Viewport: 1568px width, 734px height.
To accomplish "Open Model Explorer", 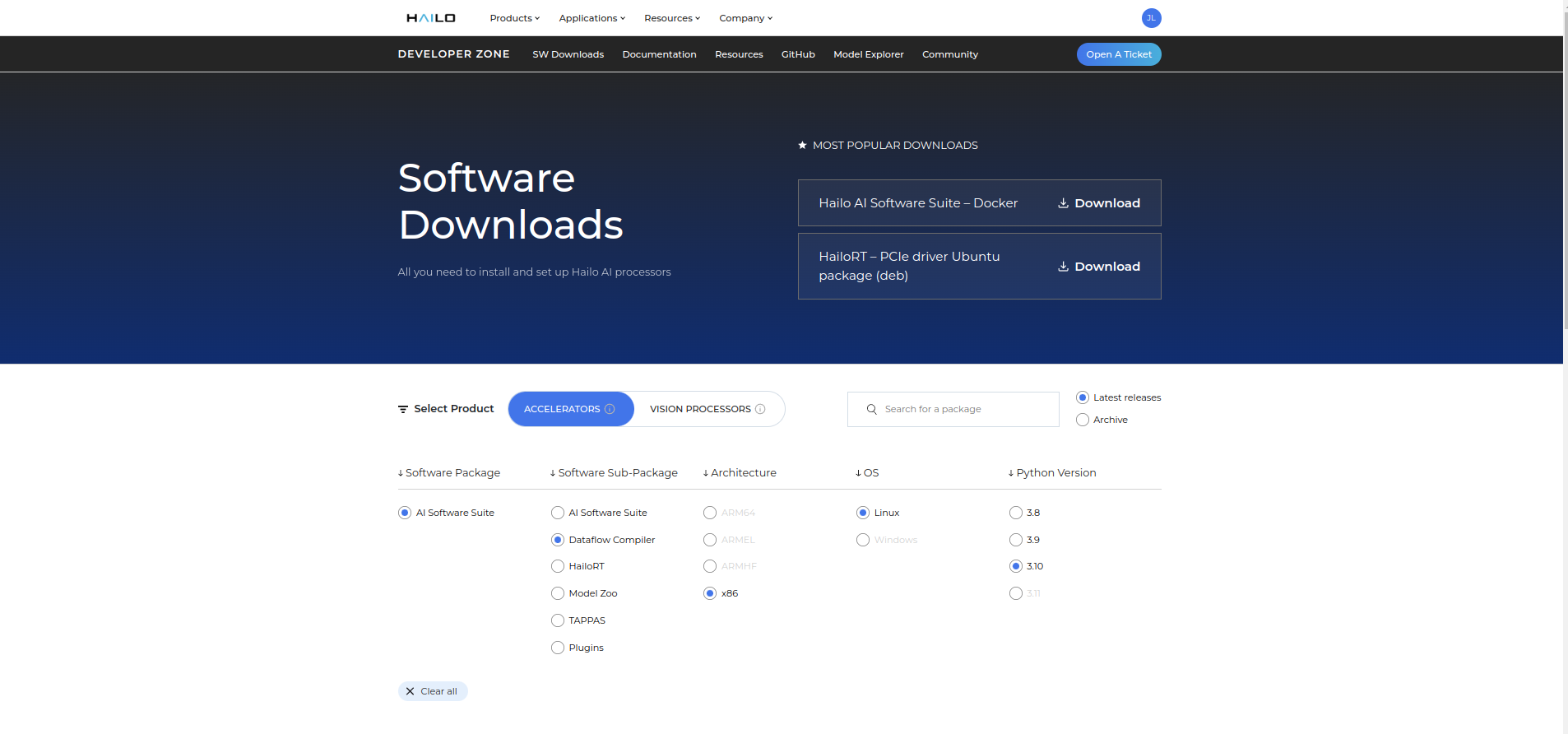I will (x=869, y=54).
